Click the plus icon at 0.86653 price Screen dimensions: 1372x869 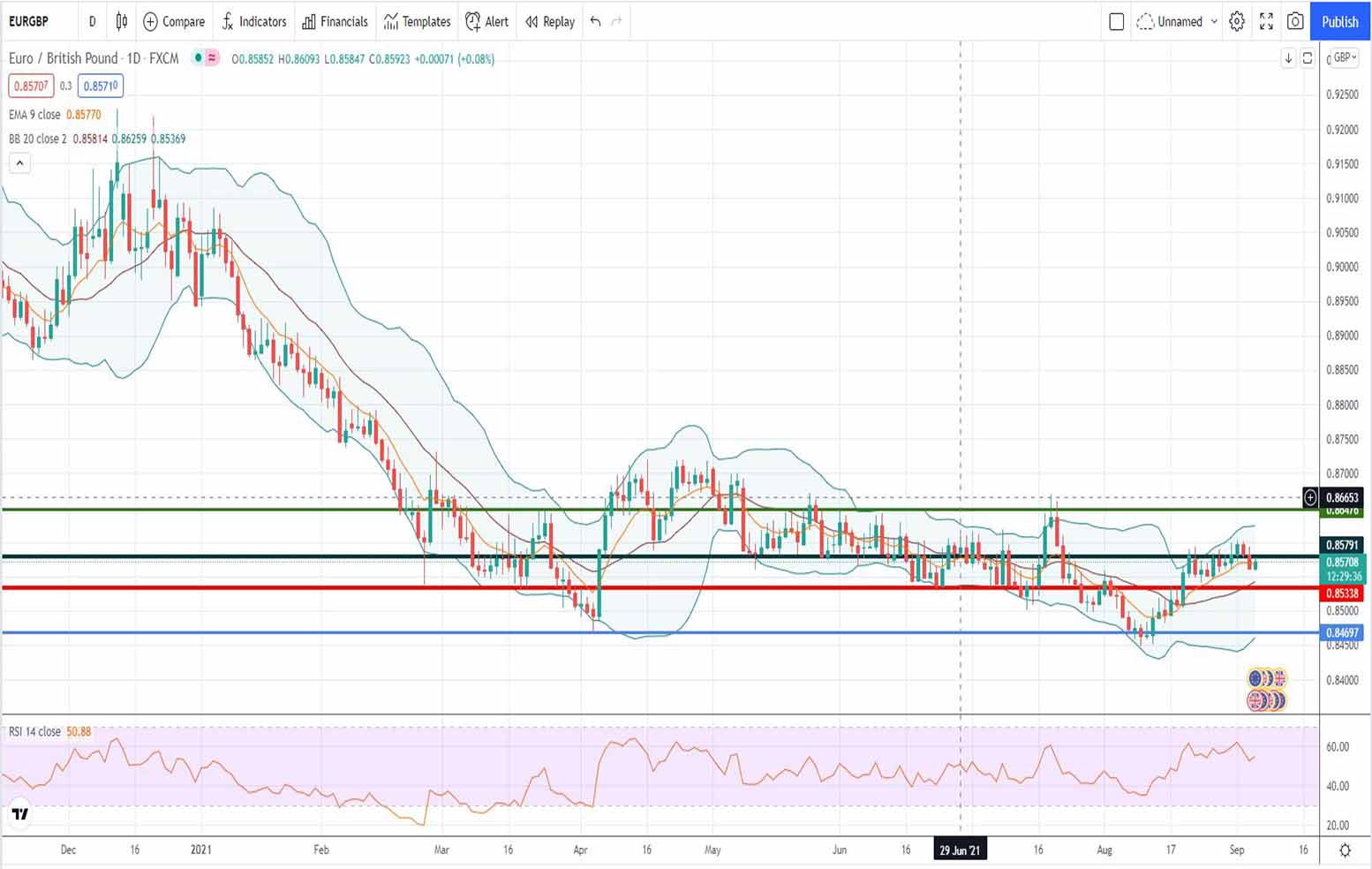click(x=1310, y=498)
